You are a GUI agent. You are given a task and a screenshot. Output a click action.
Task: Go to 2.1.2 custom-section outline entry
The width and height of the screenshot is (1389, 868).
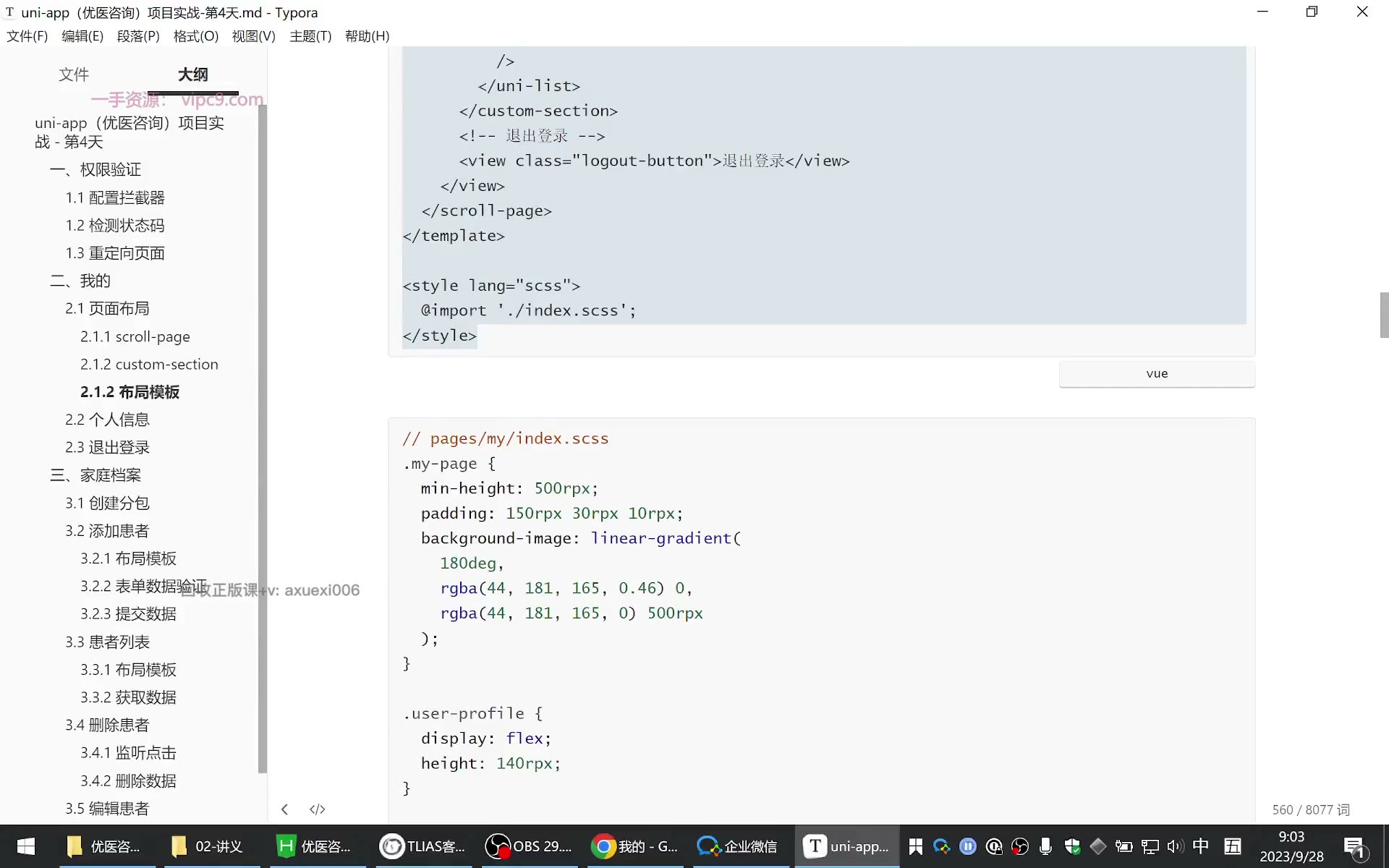[x=149, y=364]
